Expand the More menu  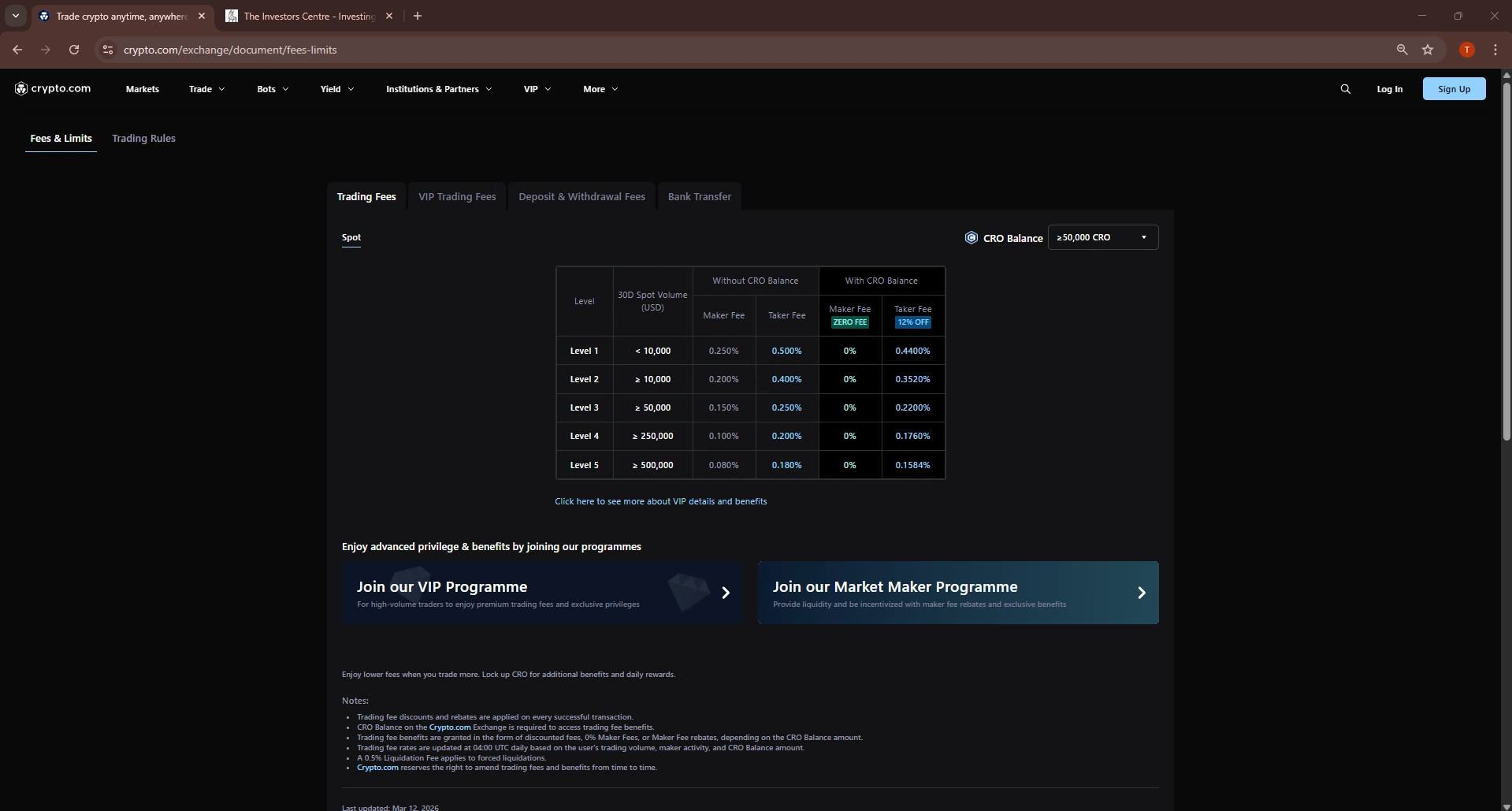pos(600,89)
